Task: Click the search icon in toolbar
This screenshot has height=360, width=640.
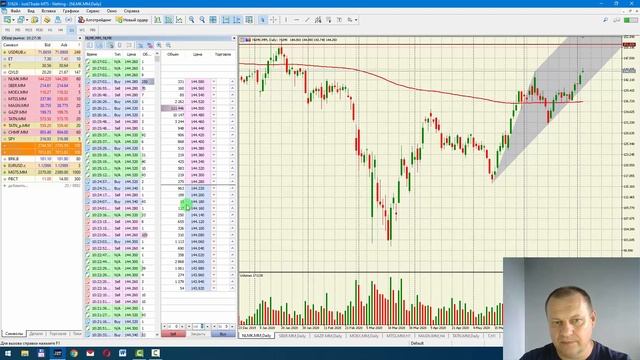Action: point(605,20)
